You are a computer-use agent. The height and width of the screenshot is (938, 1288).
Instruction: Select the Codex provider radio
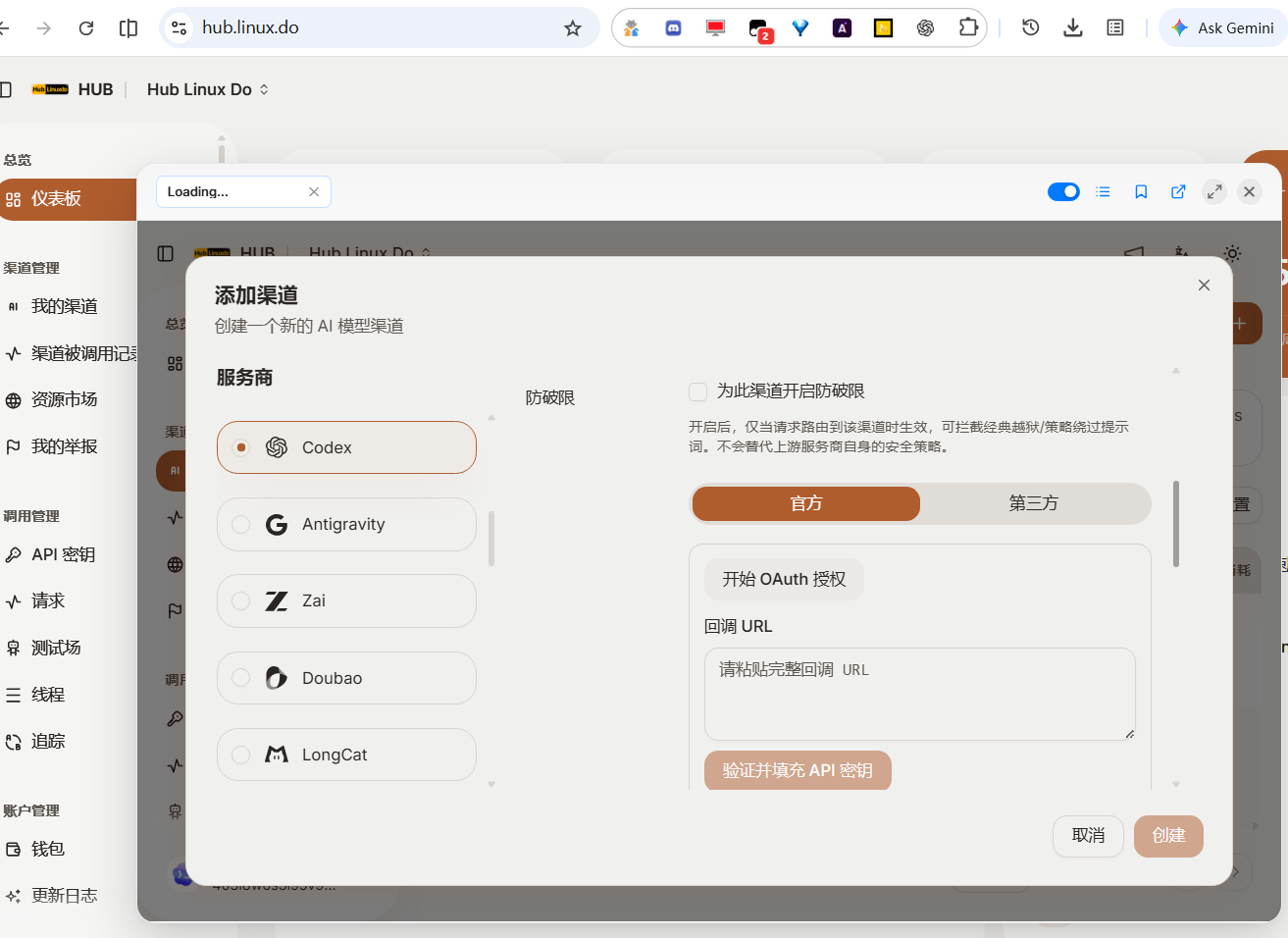(x=241, y=447)
